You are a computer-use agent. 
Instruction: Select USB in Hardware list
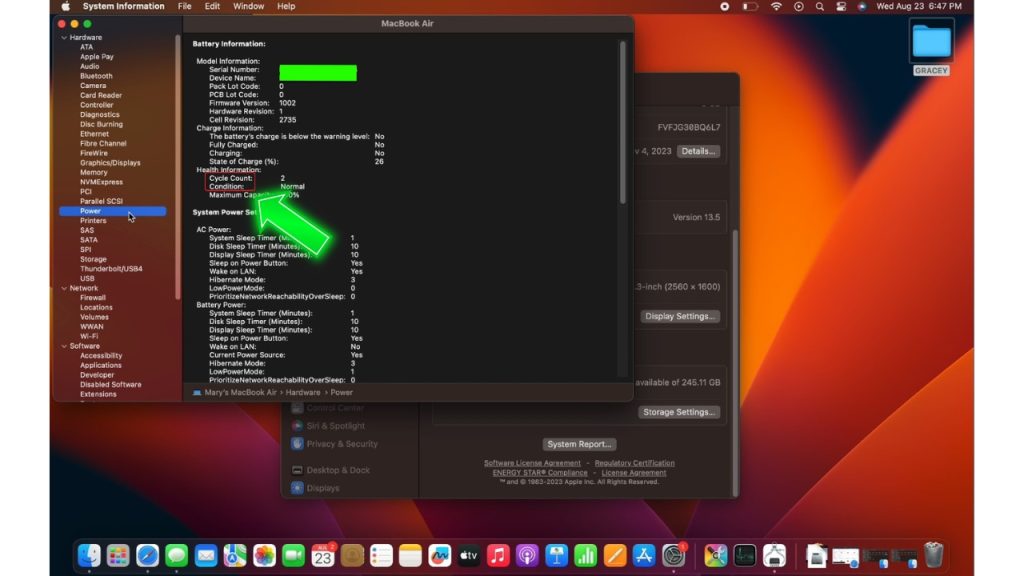tap(87, 278)
